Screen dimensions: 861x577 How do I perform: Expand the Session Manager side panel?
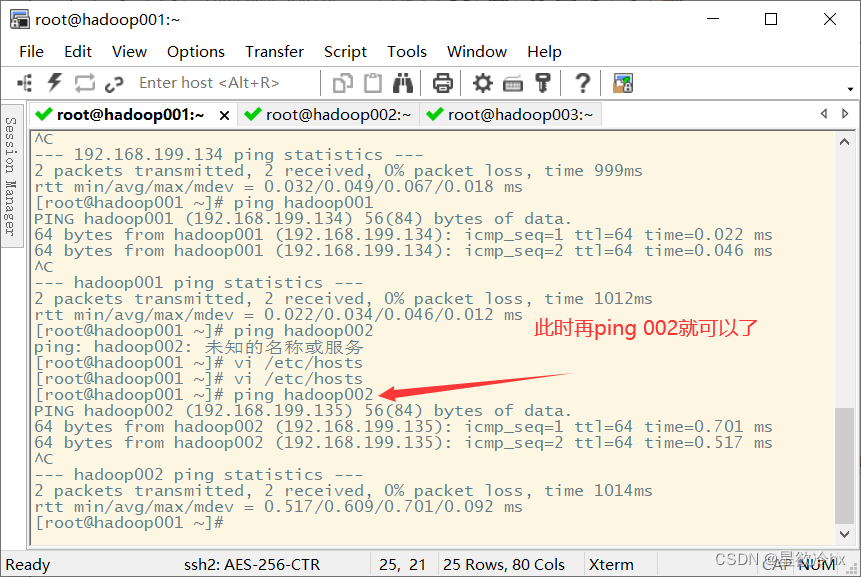(x=11, y=176)
